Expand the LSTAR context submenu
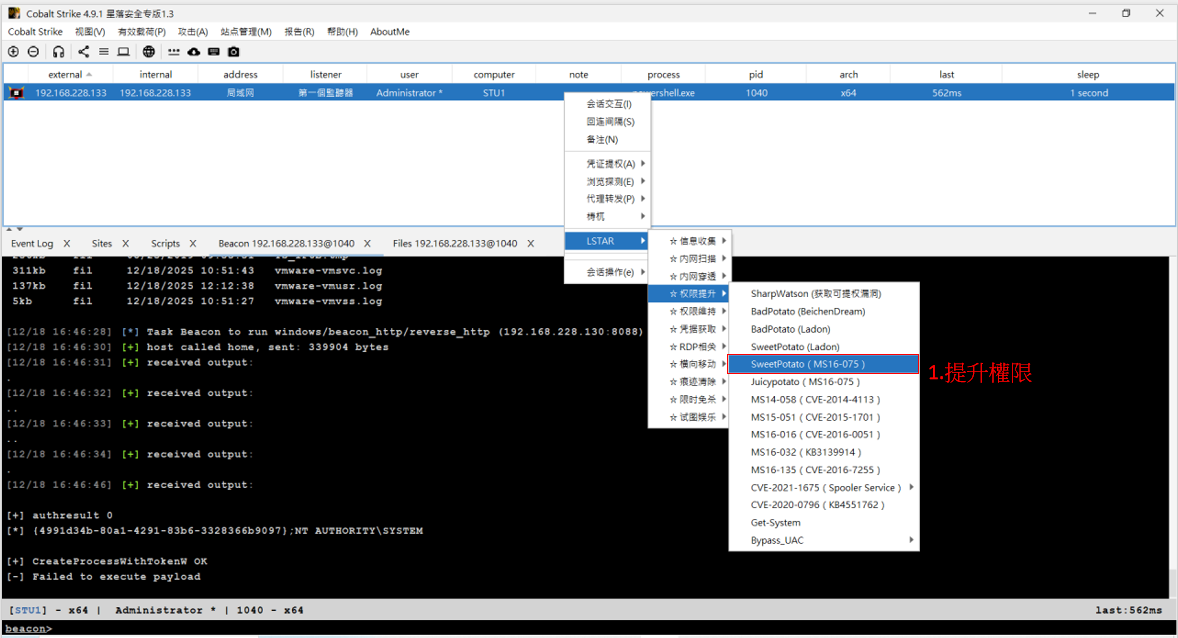1178x638 pixels. pos(607,240)
